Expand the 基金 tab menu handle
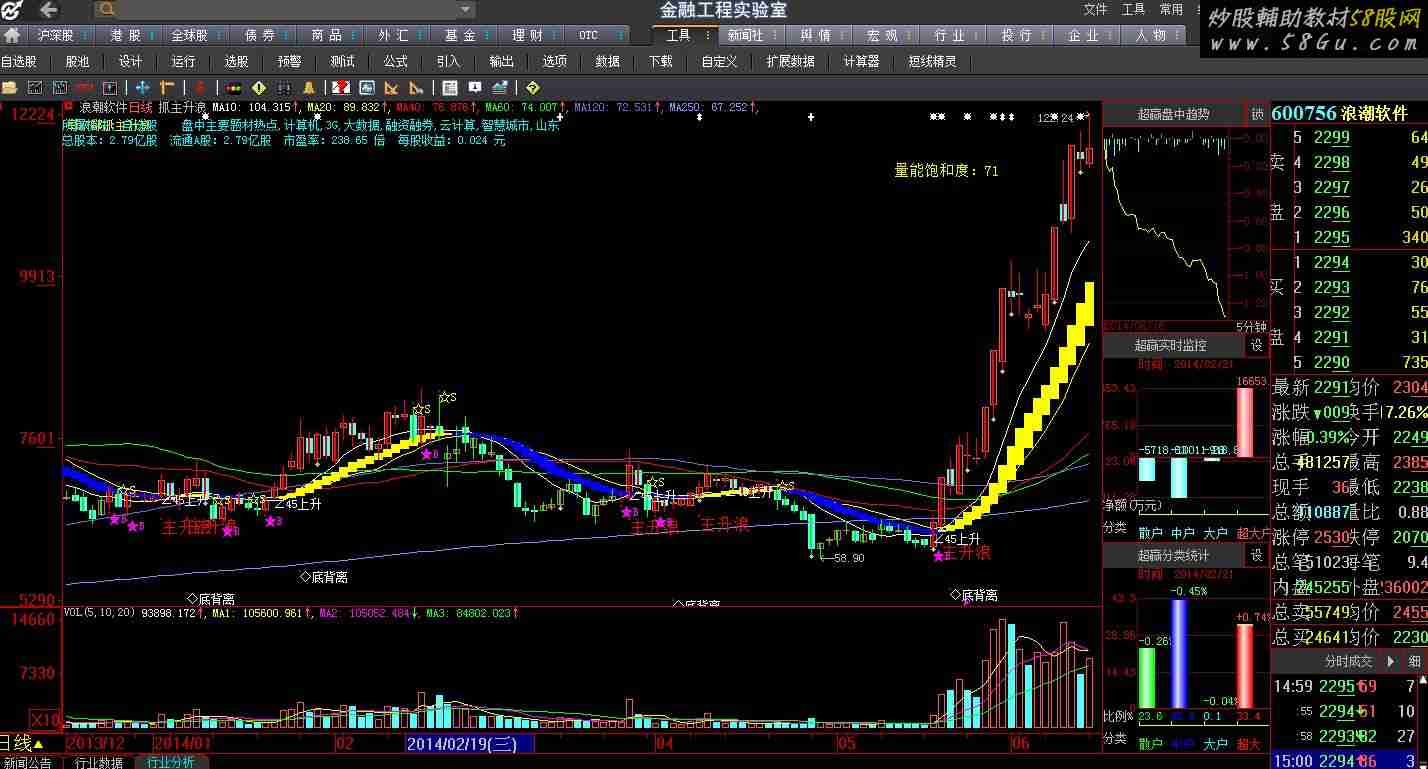The height and width of the screenshot is (769, 1428). [487, 35]
